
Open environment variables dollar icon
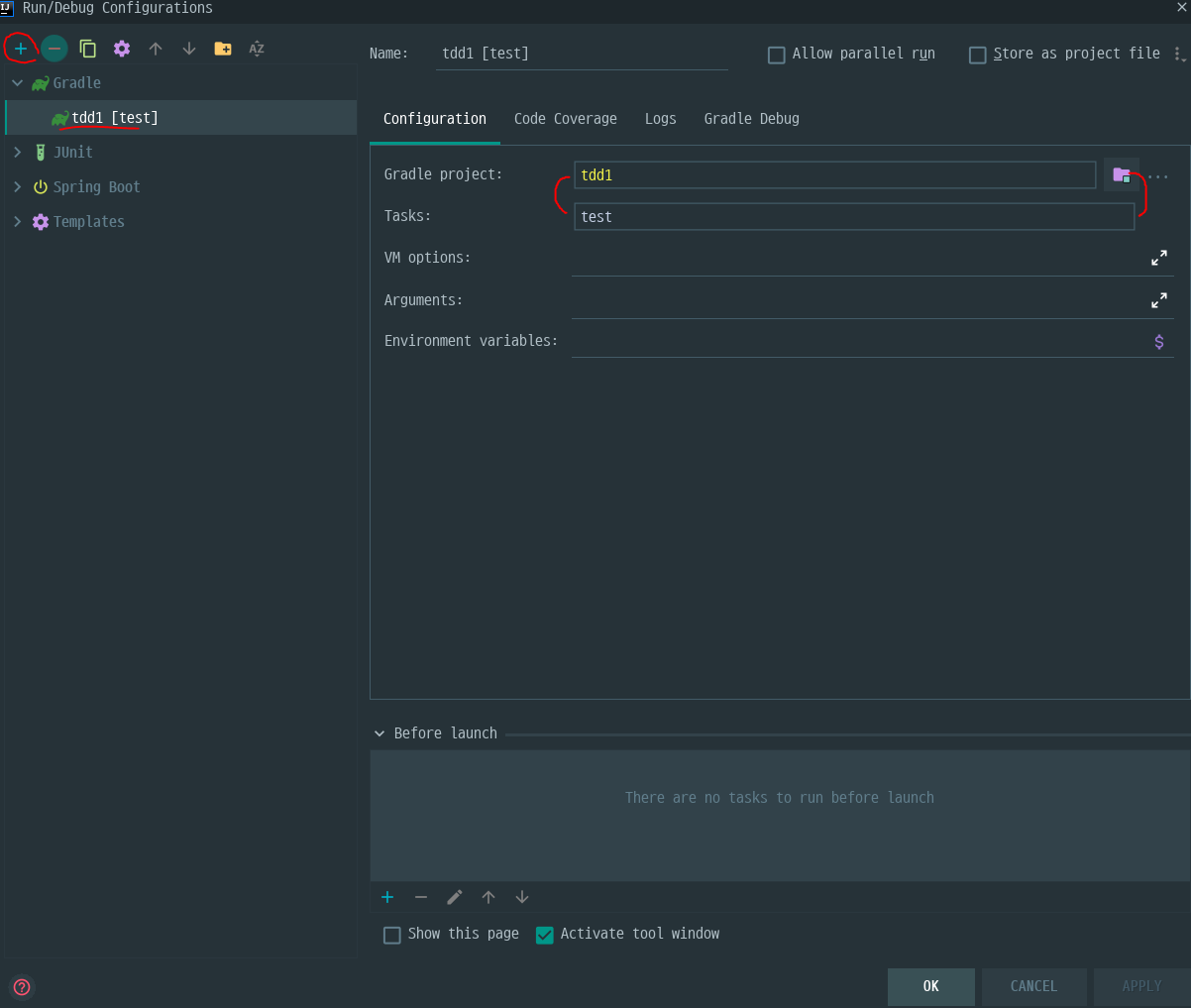pos(1159,342)
